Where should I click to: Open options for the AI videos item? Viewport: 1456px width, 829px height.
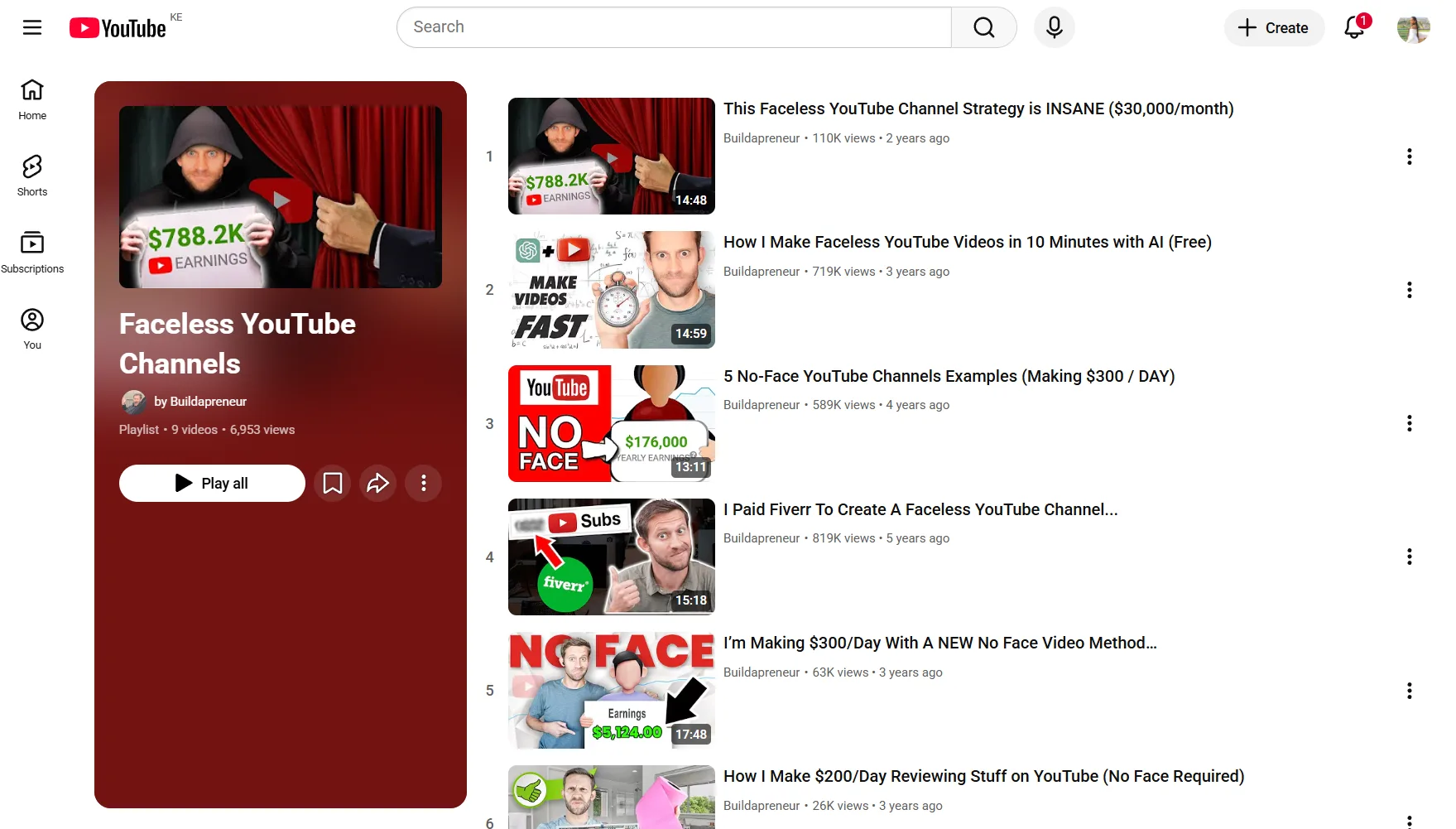[1410, 290]
